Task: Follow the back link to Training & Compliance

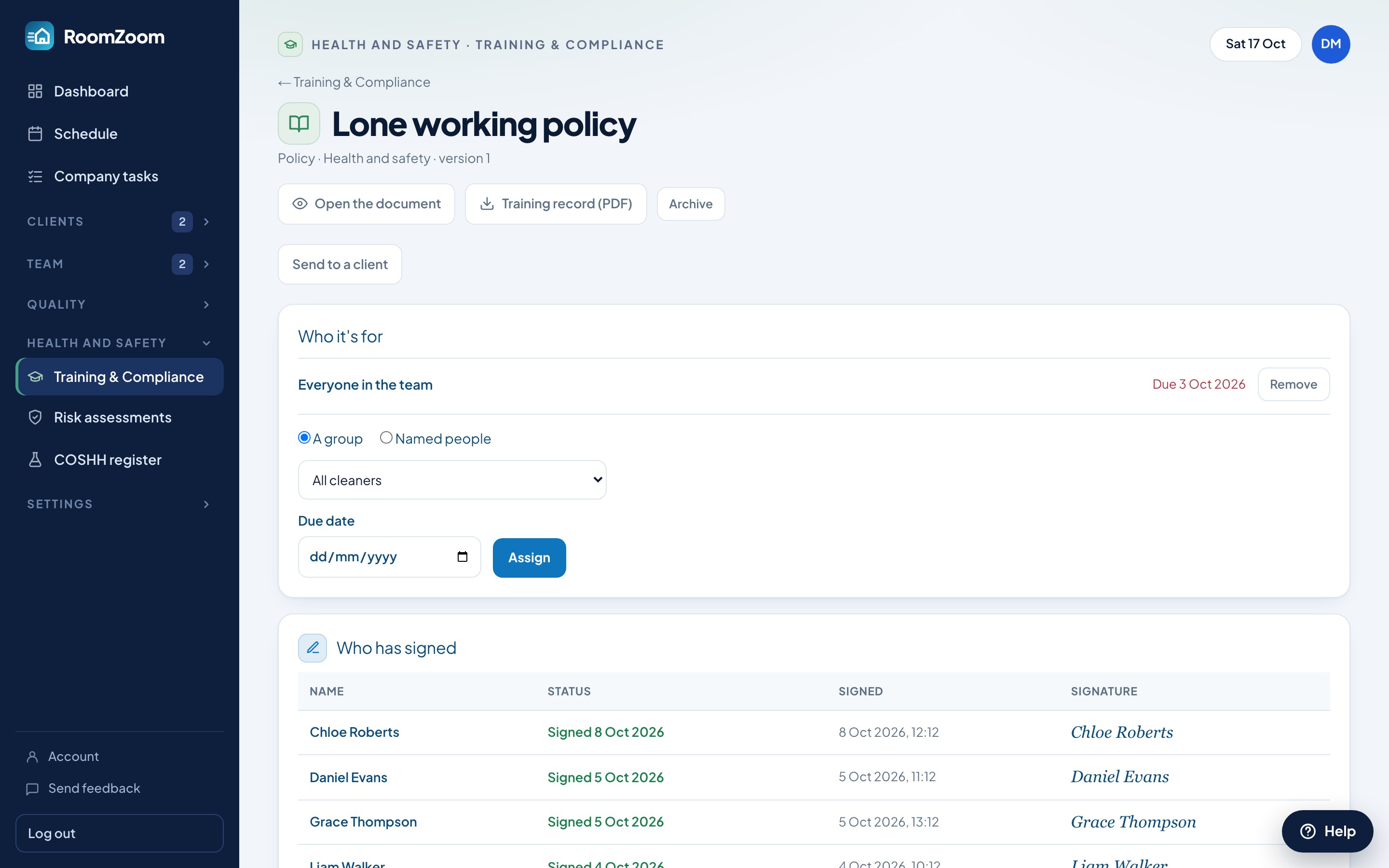Action: 354,82
